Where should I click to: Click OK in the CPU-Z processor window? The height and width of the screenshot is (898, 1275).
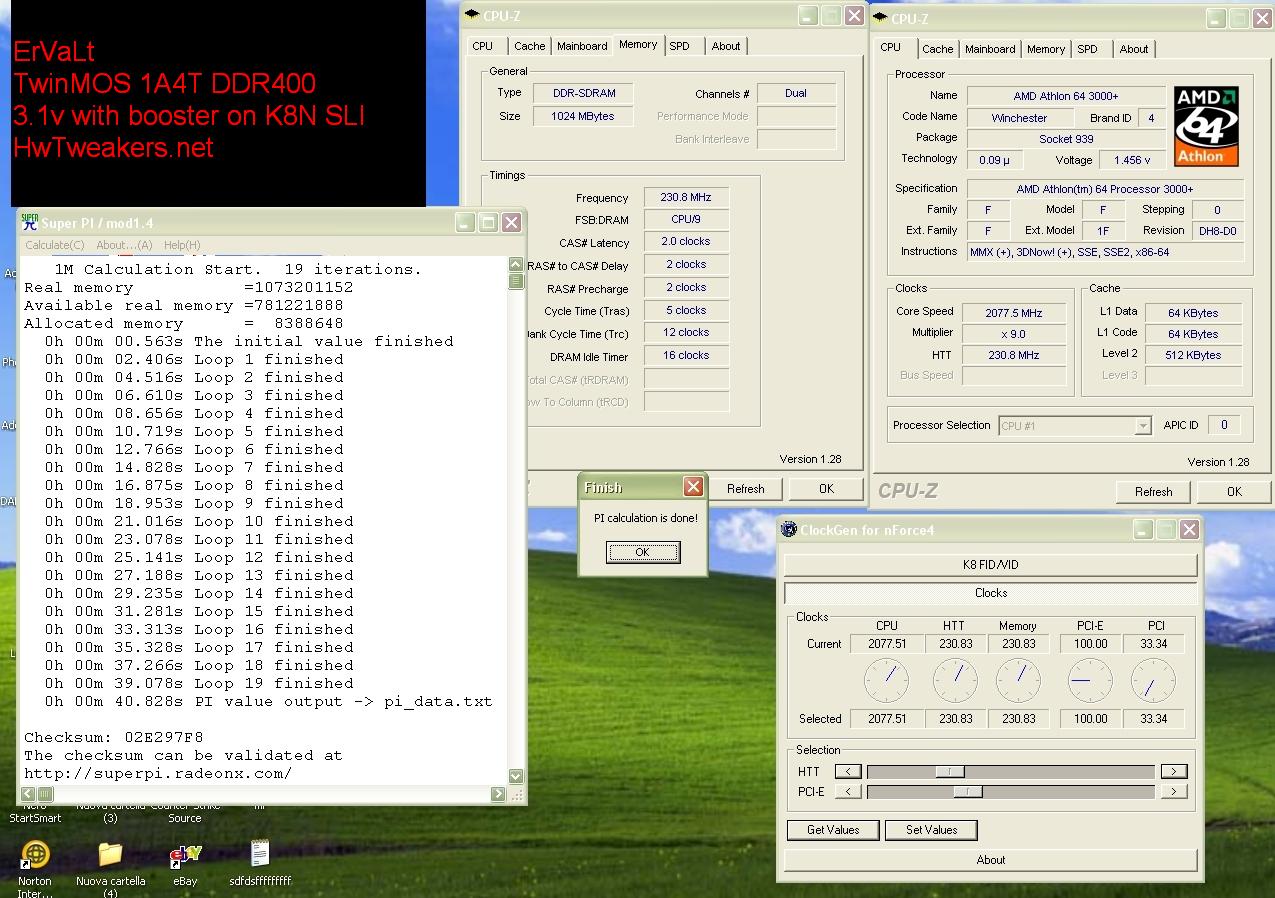[x=1234, y=492]
